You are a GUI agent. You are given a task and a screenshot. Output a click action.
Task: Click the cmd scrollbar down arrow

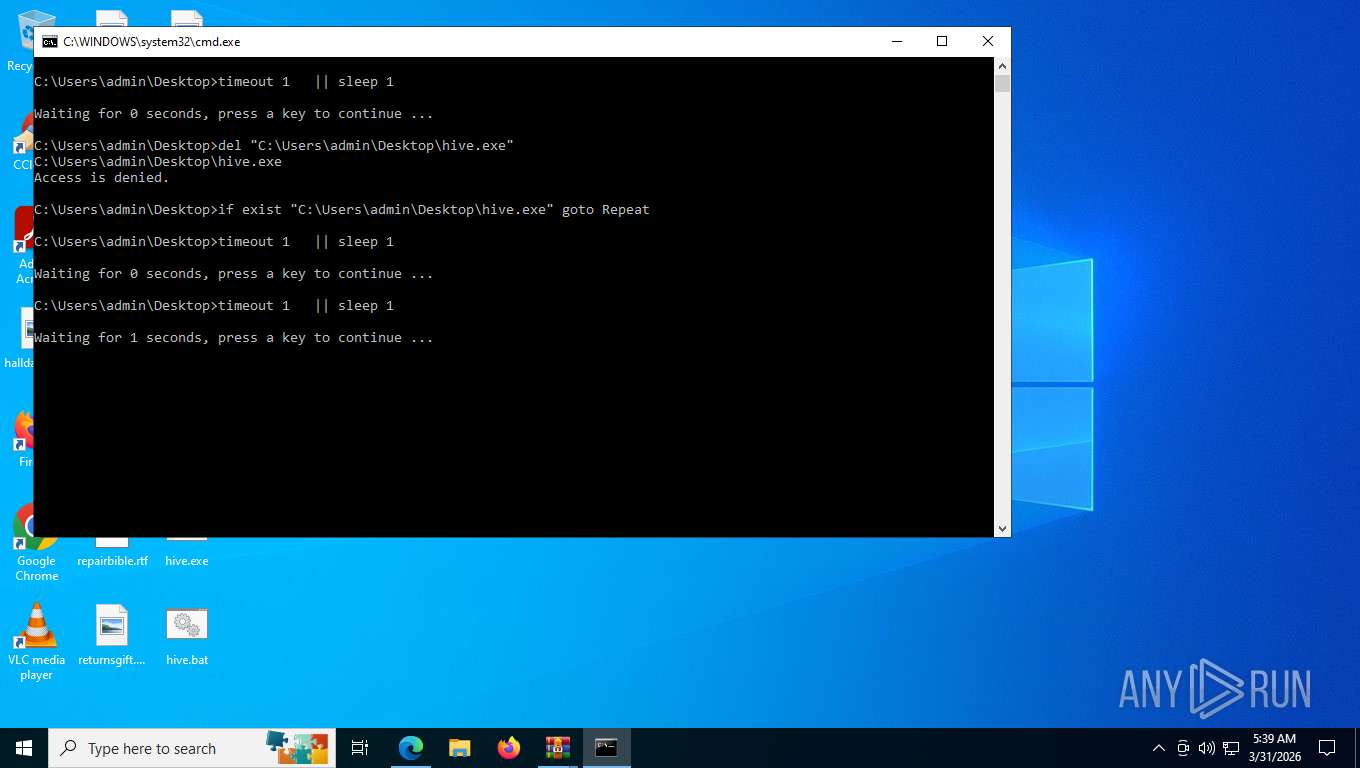1002,529
